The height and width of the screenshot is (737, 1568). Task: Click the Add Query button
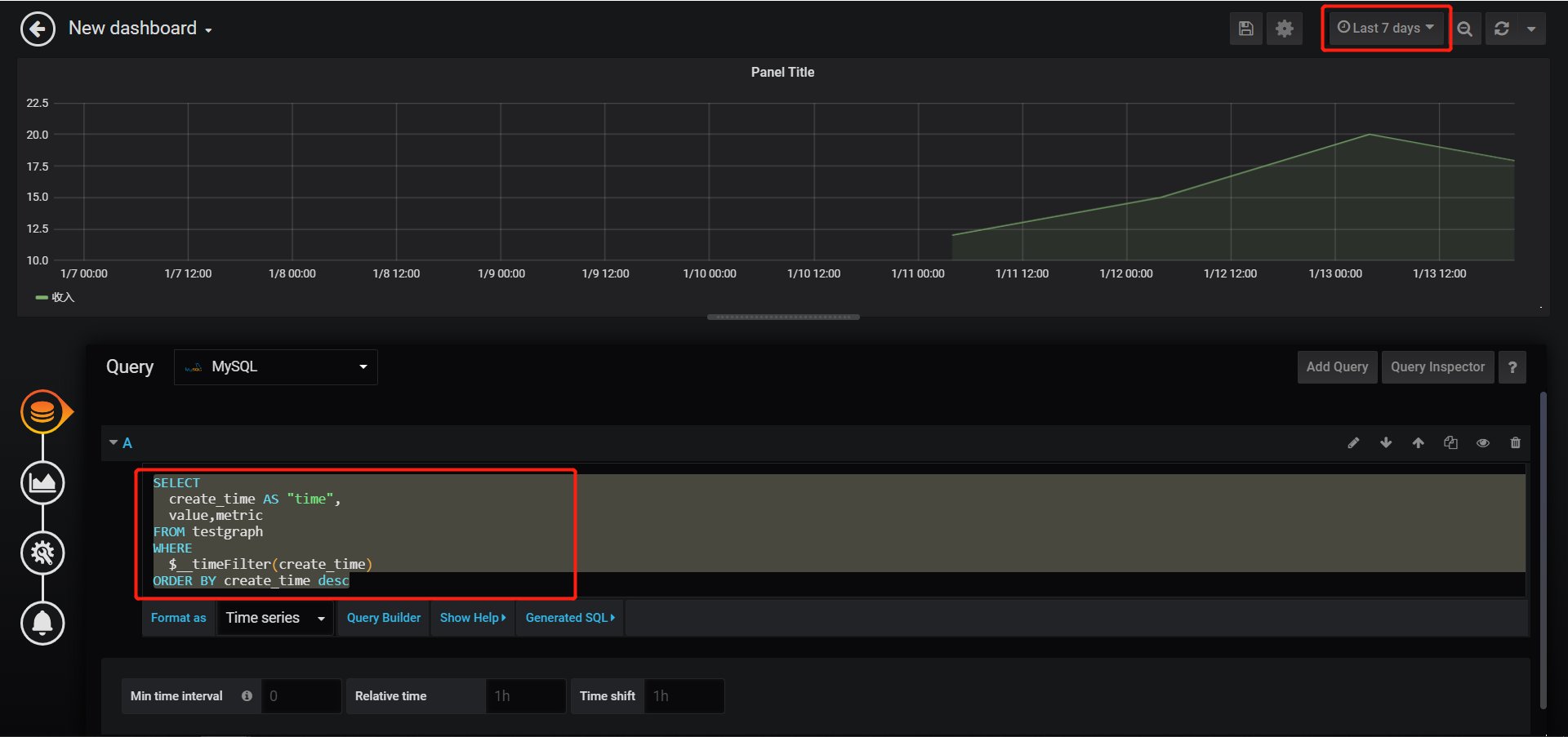pos(1337,367)
